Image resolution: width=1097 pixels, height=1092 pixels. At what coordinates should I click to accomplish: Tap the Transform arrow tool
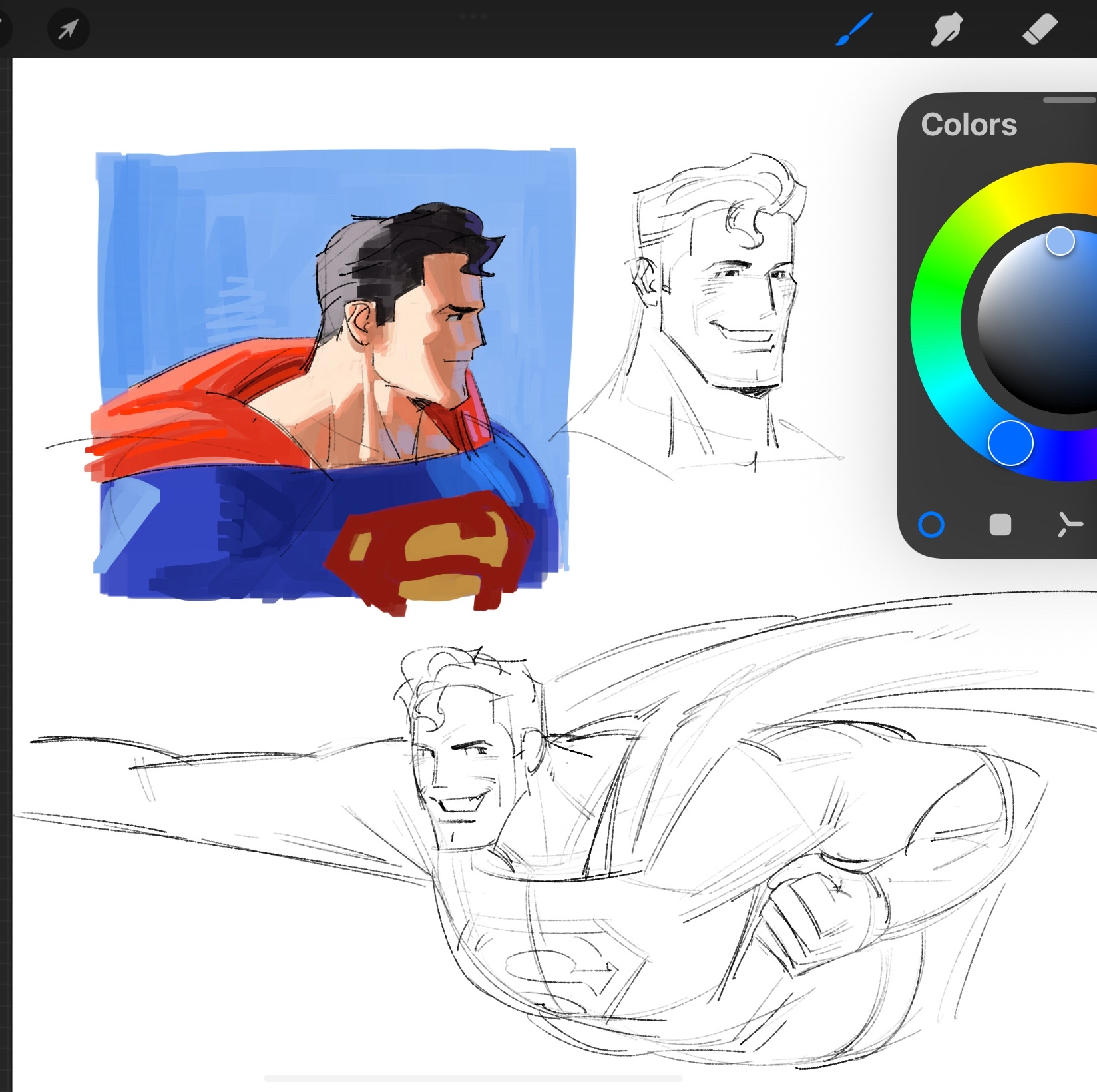(x=68, y=29)
